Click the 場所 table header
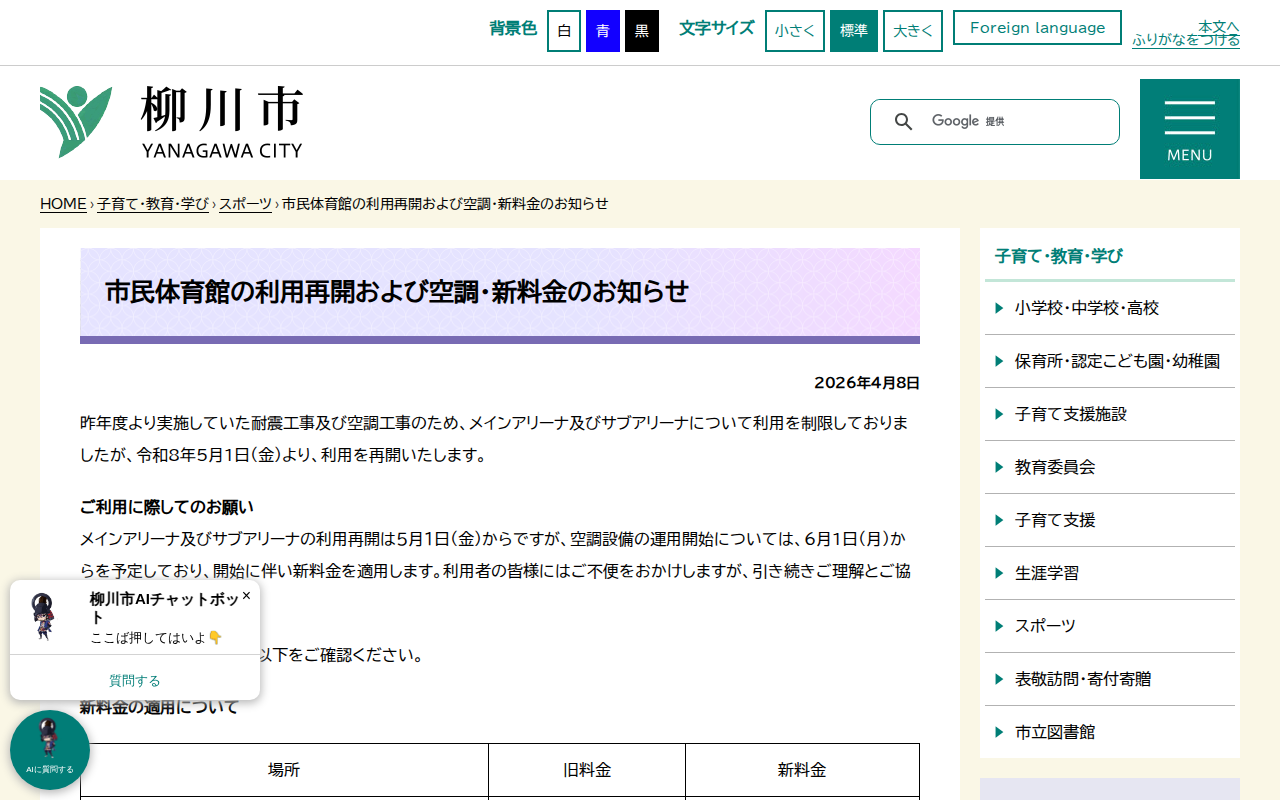The height and width of the screenshot is (800, 1280). [x=284, y=770]
